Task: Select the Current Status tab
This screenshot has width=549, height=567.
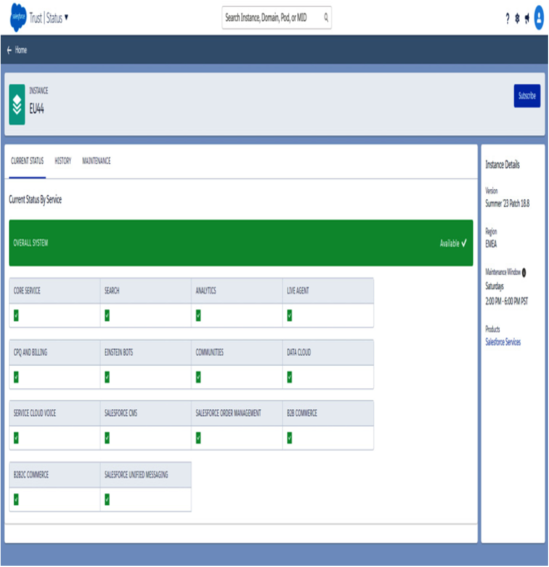Action: pyautogui.click(x=27, y=161)
